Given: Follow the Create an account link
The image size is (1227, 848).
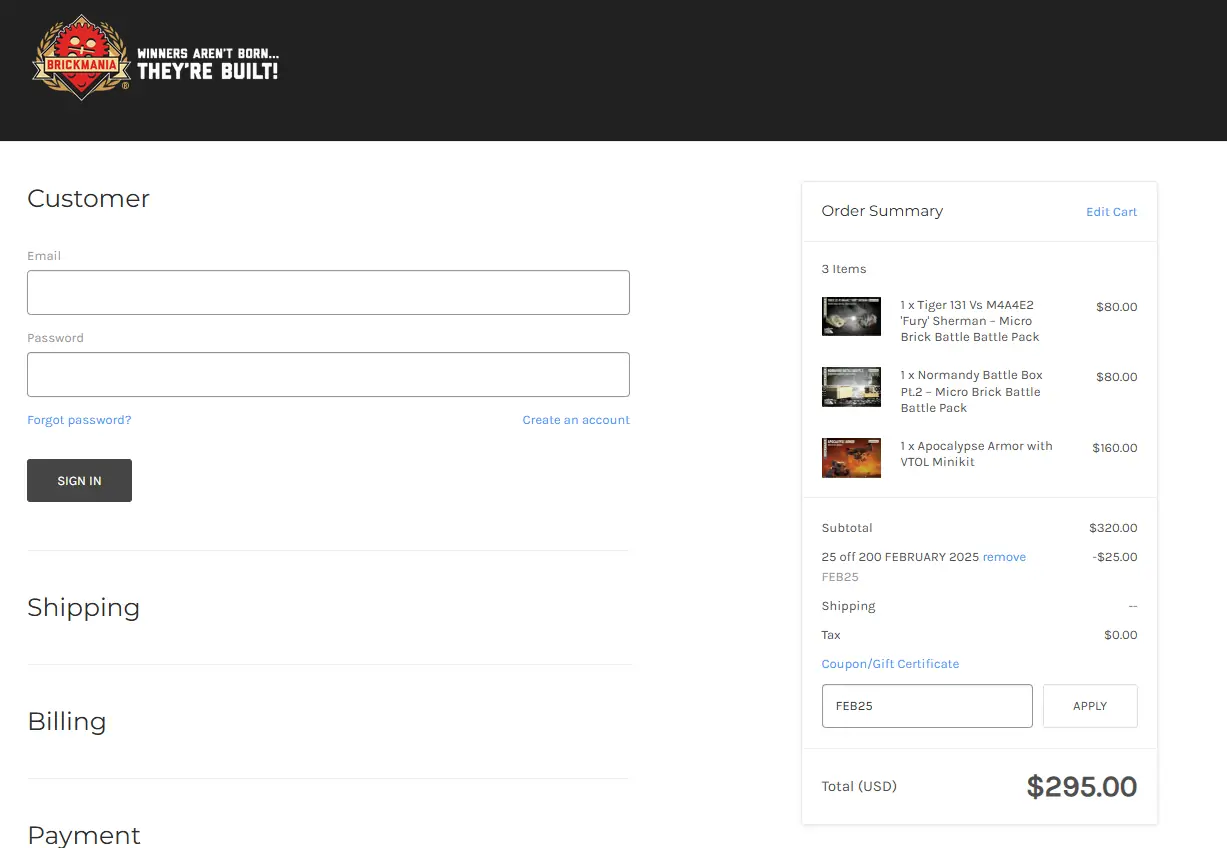Looking at the screenshot, I should point(576,420).
